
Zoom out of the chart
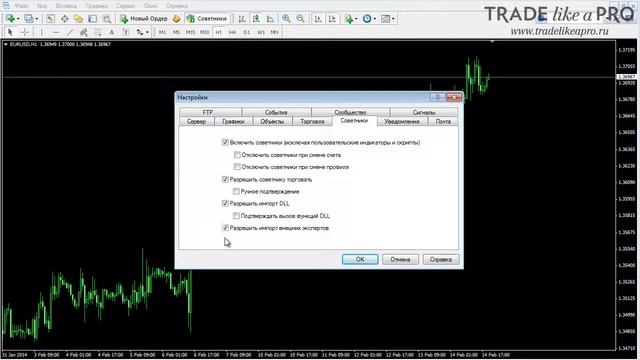(x=300, y=19)
